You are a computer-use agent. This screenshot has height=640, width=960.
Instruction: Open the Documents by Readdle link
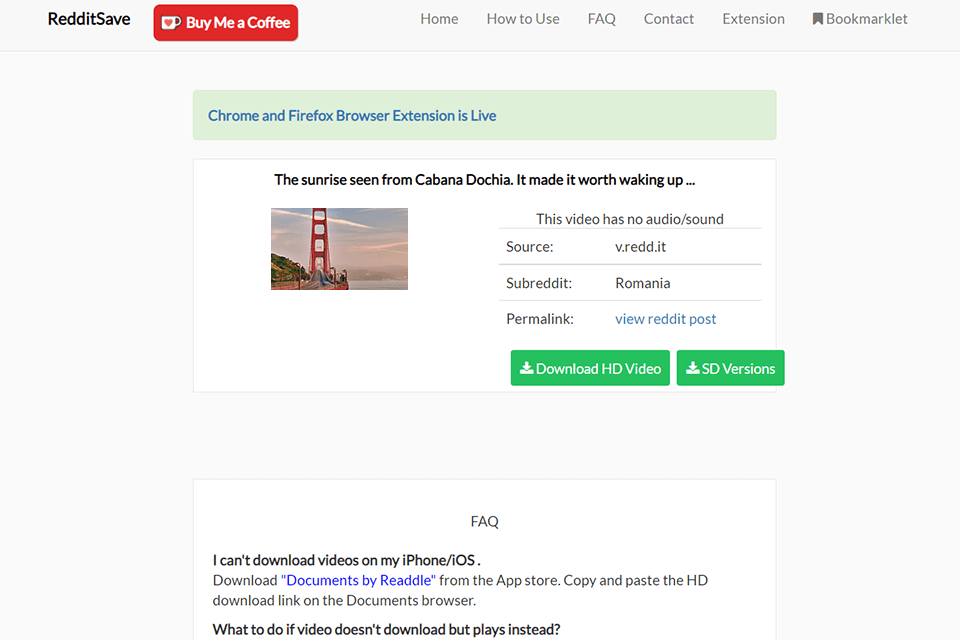[x=358, y=580]
